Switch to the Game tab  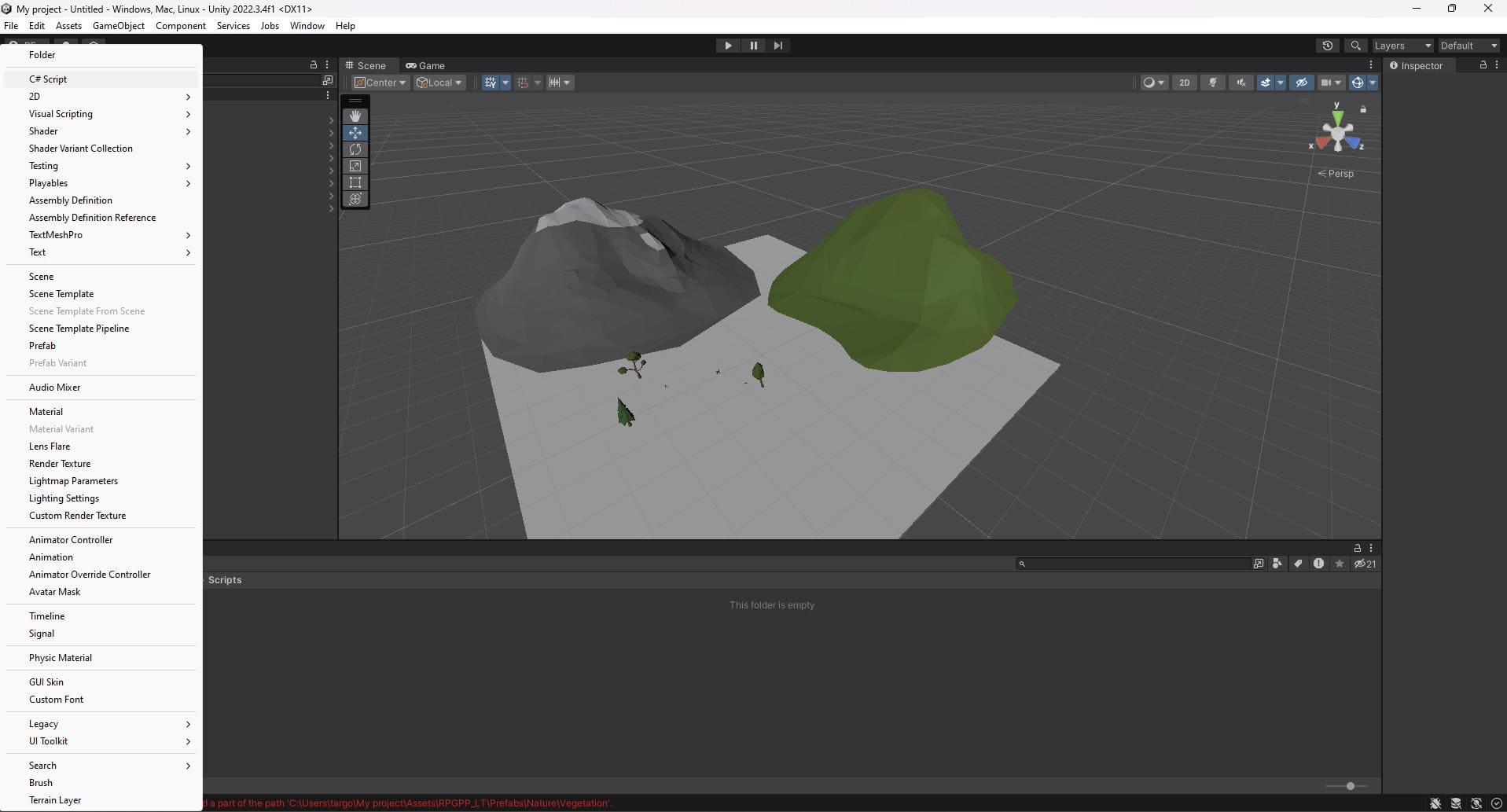(425, 65)
